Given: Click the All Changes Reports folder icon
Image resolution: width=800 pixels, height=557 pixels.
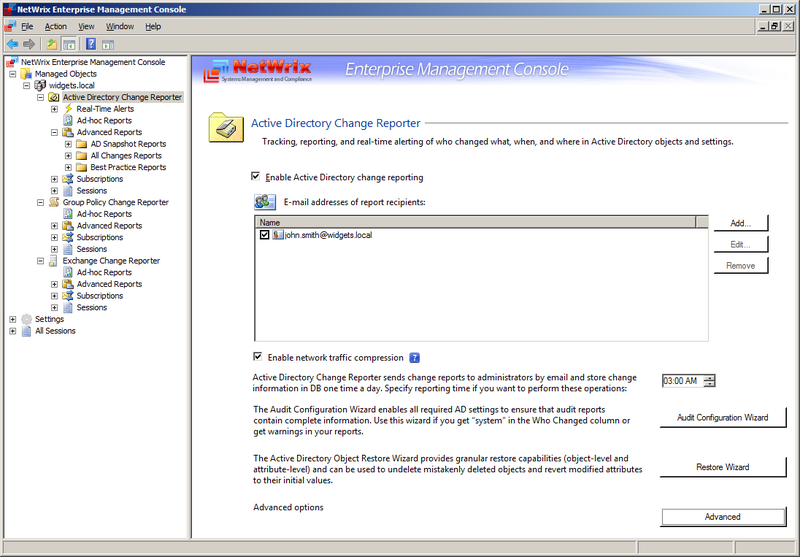Looking at the screenshot, I should tap(82, 156).
